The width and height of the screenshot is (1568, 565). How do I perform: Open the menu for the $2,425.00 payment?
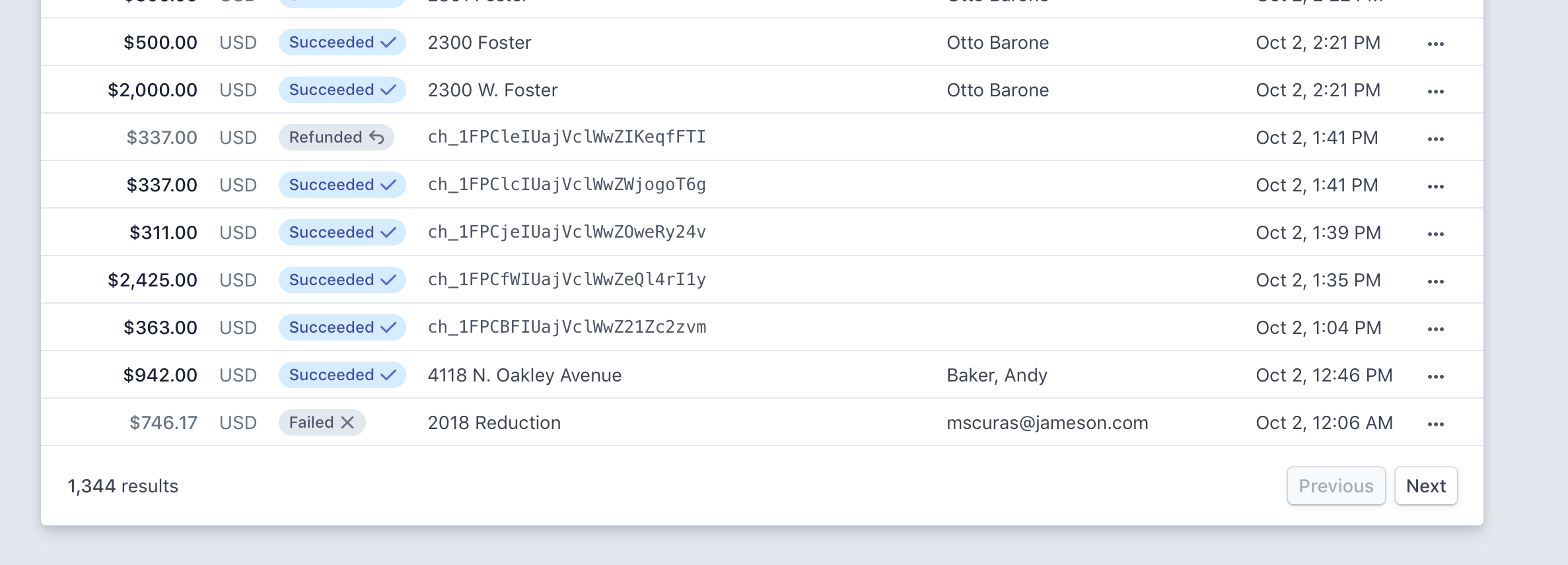click(1435, 281)
